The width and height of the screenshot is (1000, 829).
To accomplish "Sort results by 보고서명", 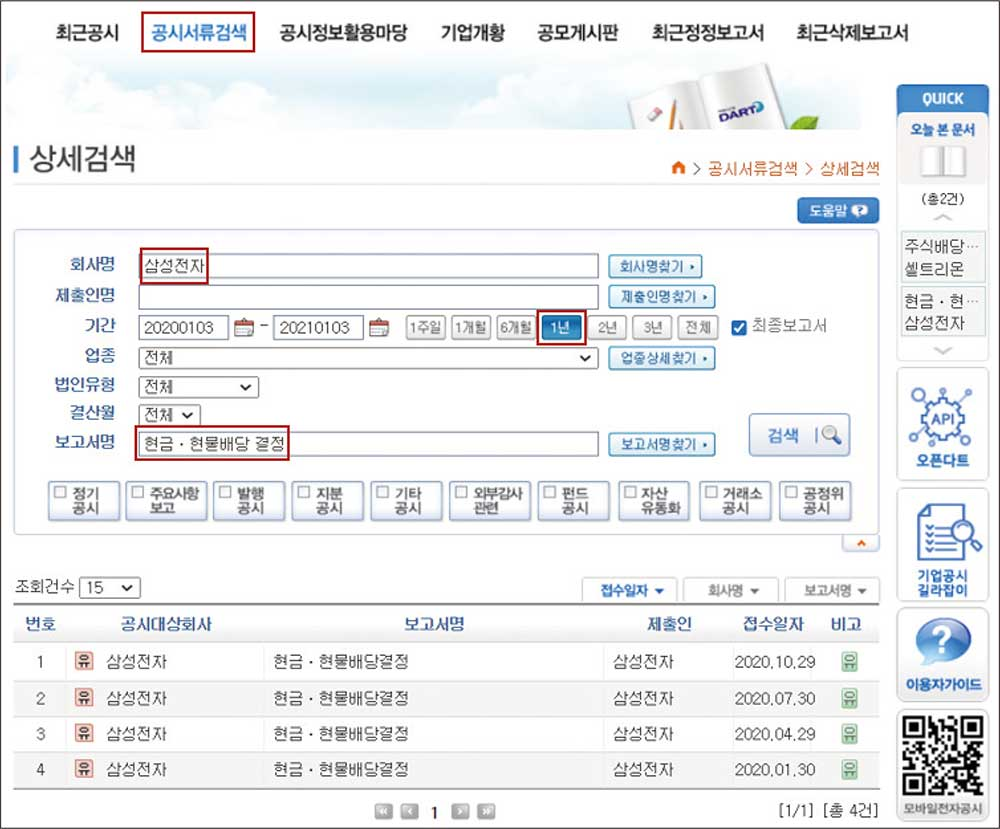I will (x=832, y=590).
